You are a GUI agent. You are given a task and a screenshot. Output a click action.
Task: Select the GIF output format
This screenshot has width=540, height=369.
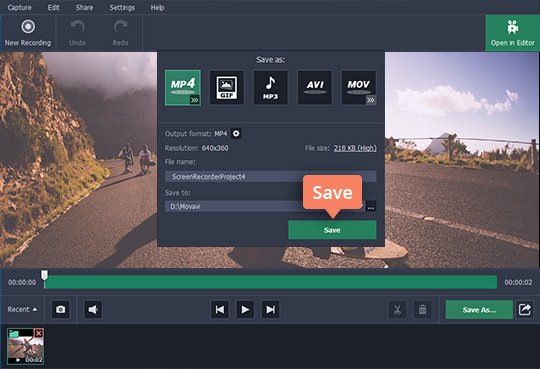point(226,88)
